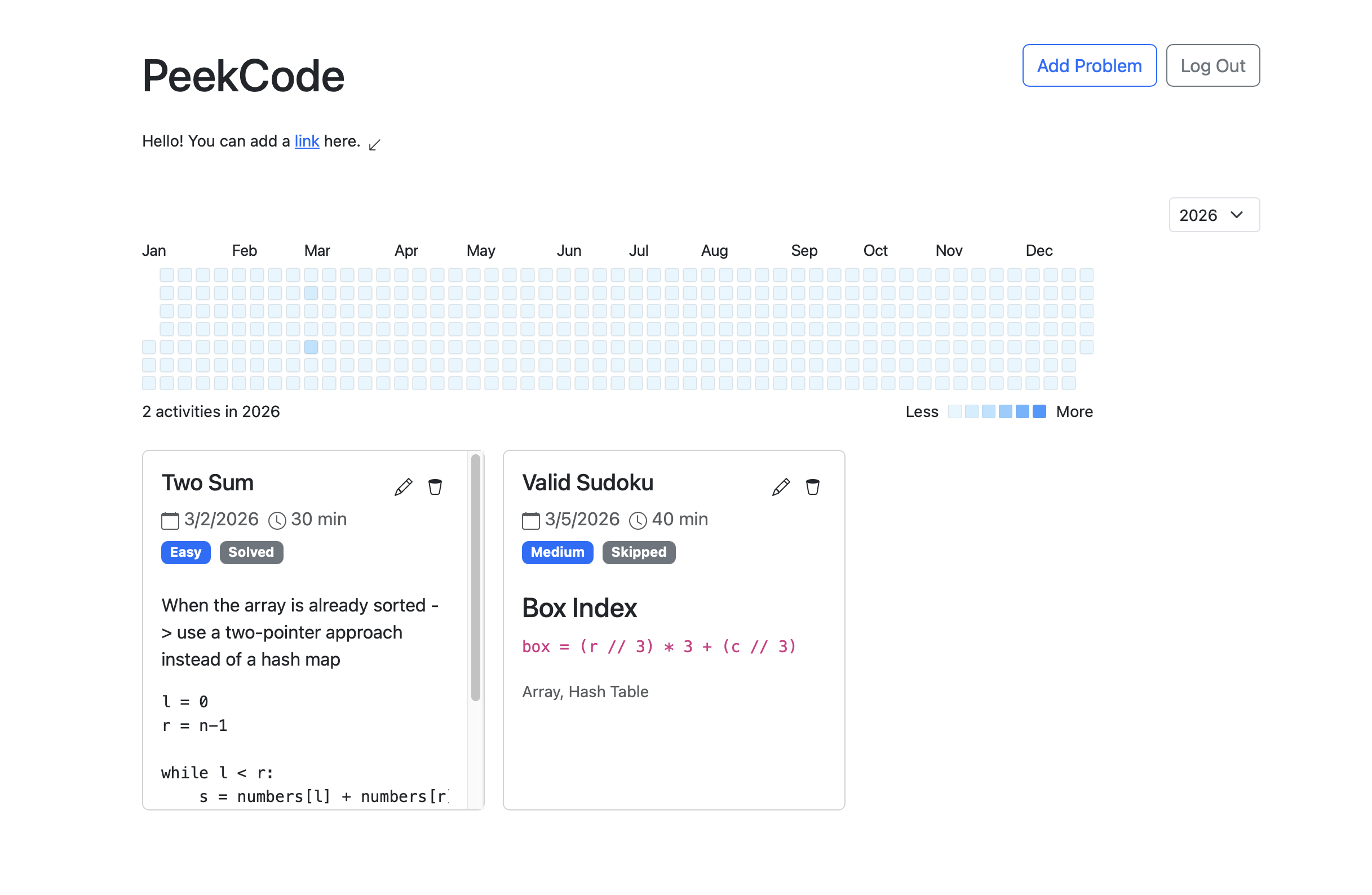Viewport: 1372px width, 895px height.
Task: Click the Medium difficulty badge
Action: pyautogui.click(x=557, y=552)
